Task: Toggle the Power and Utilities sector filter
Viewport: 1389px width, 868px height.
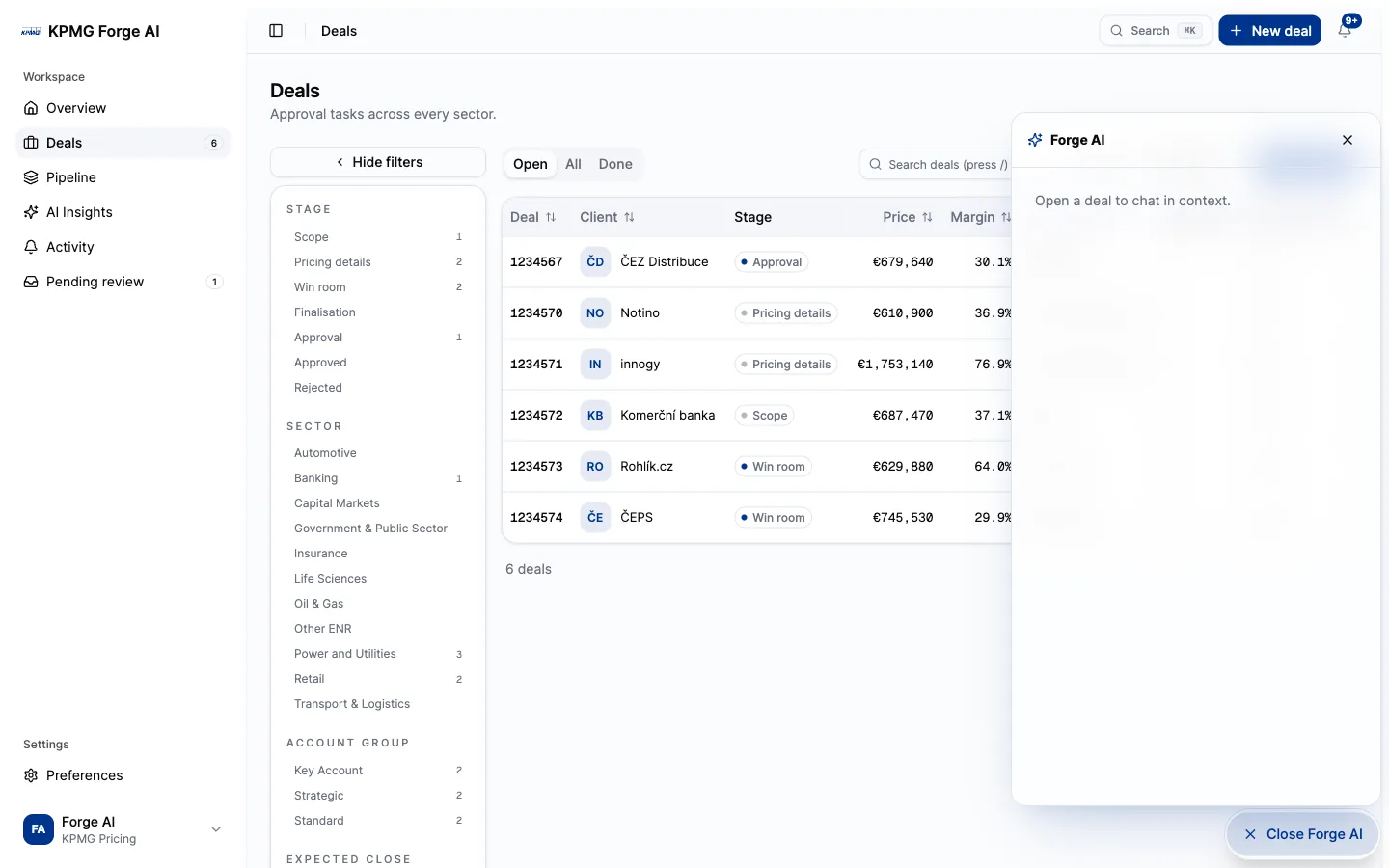Action: click(378, 654)
